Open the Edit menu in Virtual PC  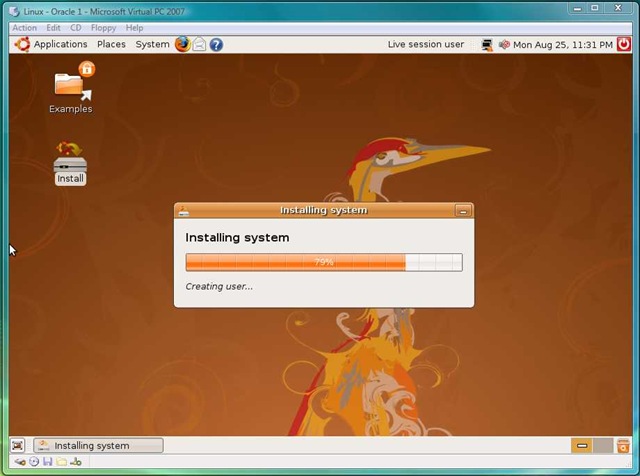[53, 28]
